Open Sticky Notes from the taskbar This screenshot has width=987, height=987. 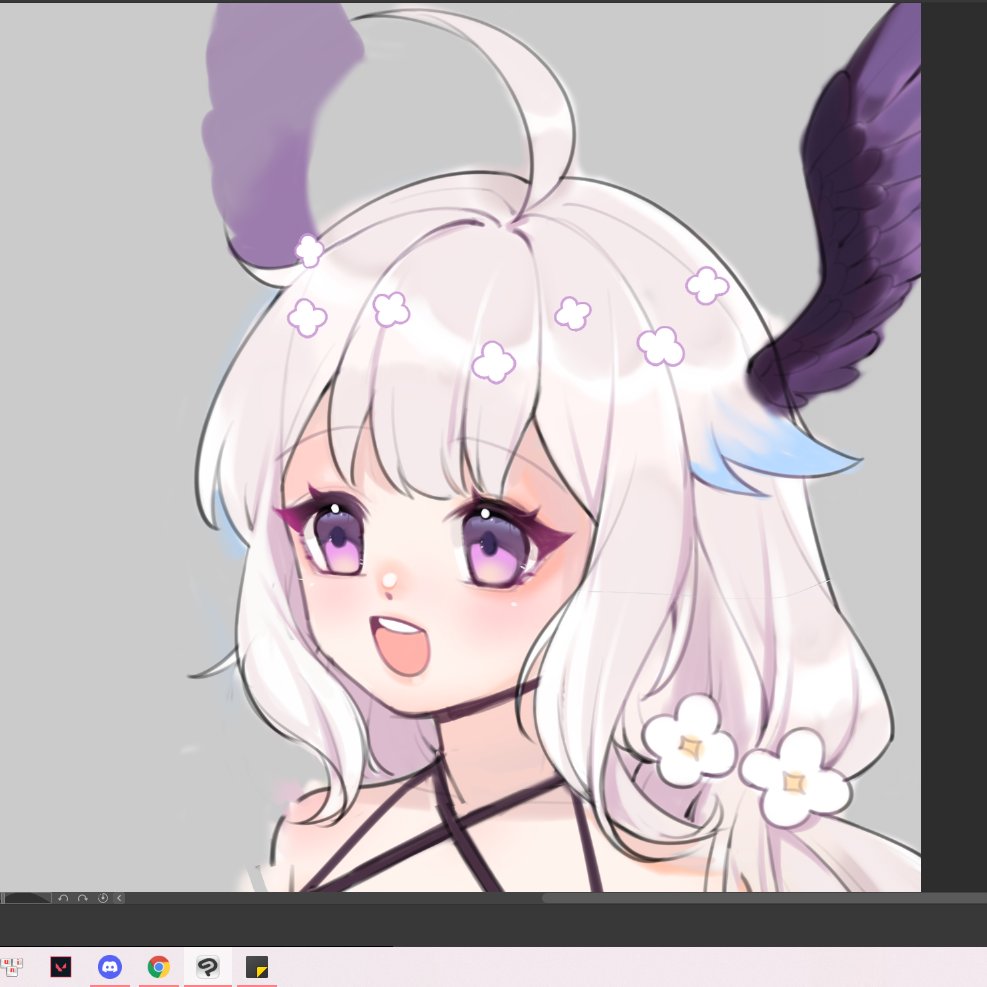pyautogui.click(x=257, y=967)
